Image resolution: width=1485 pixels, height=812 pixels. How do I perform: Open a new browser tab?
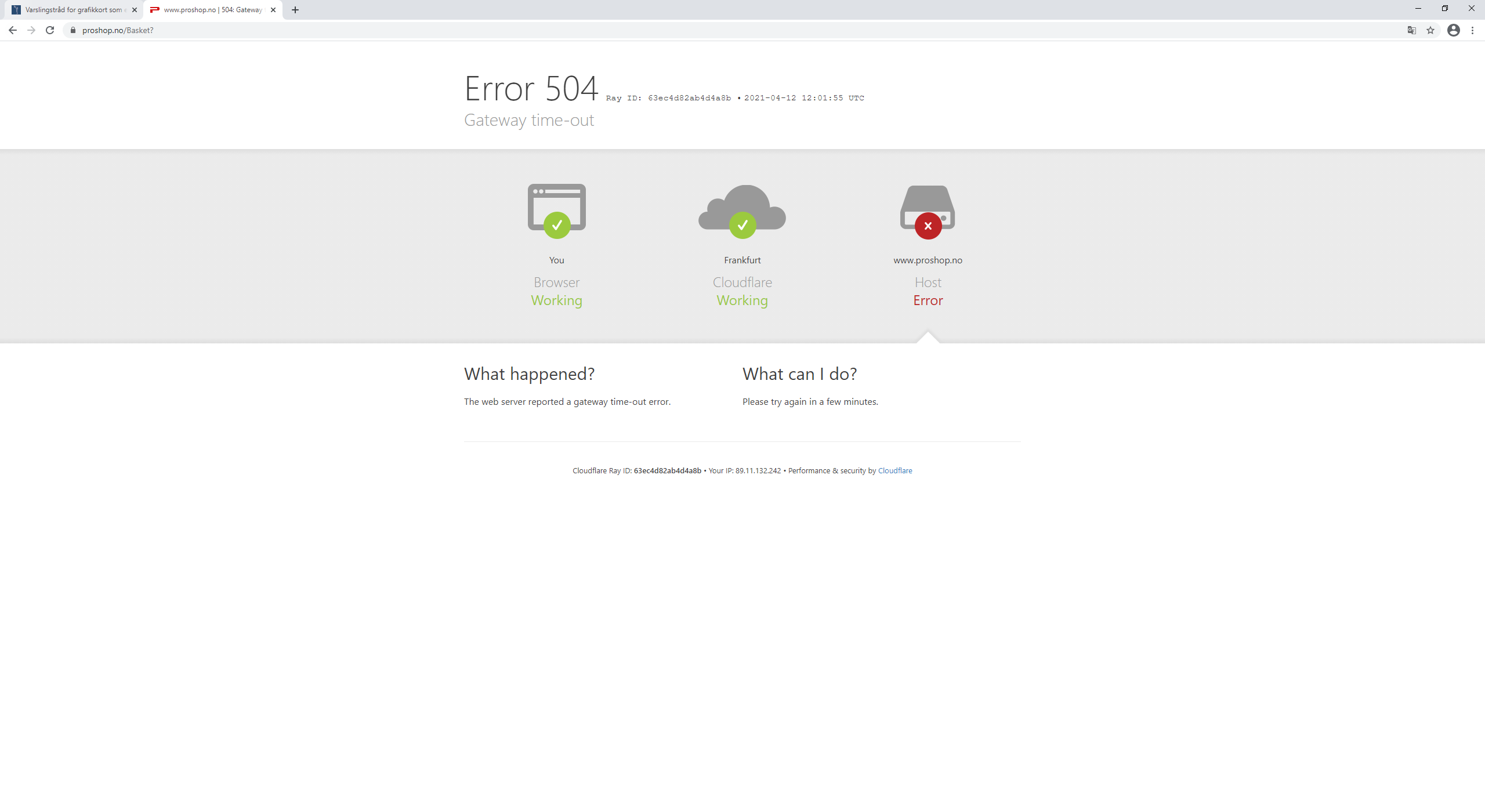pos(295,10)
